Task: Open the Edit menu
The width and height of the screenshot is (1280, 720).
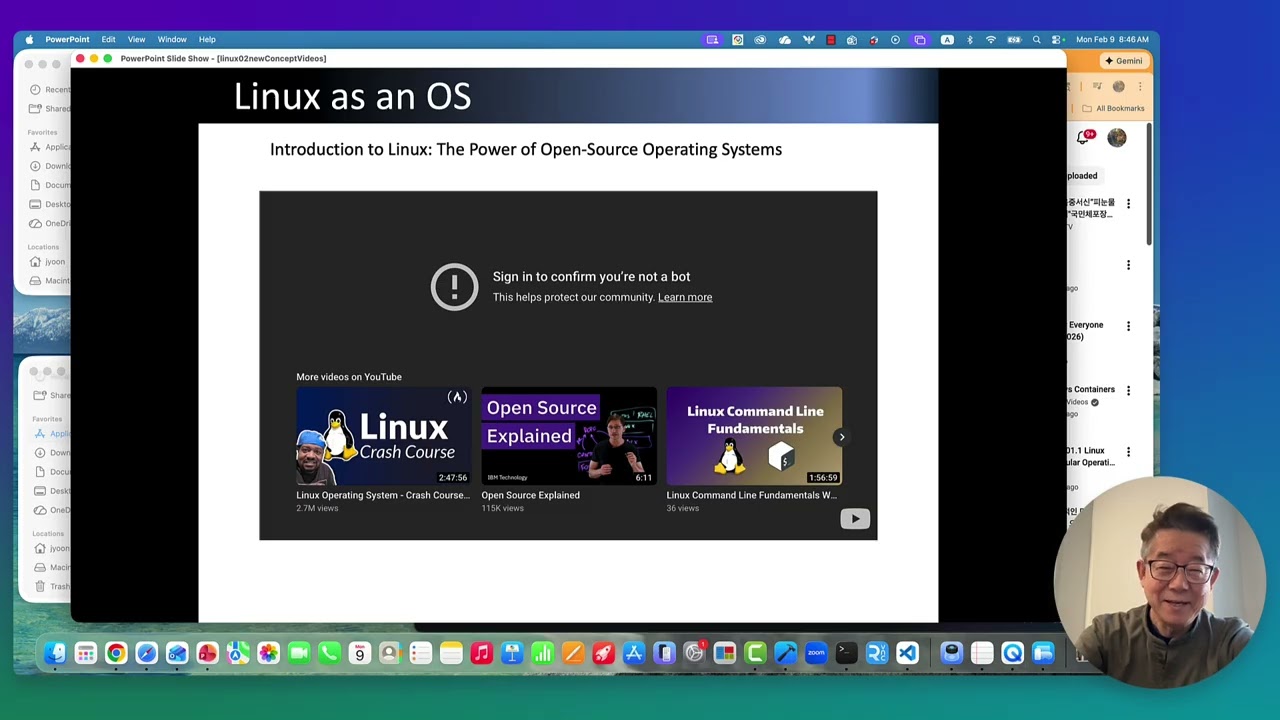Action: tap(108, 40)
